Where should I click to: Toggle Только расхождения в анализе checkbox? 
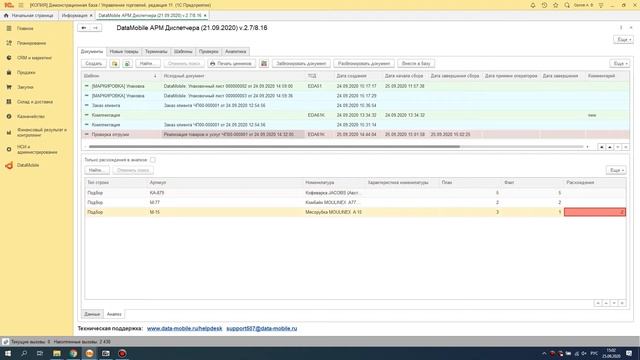pos(153,160)
